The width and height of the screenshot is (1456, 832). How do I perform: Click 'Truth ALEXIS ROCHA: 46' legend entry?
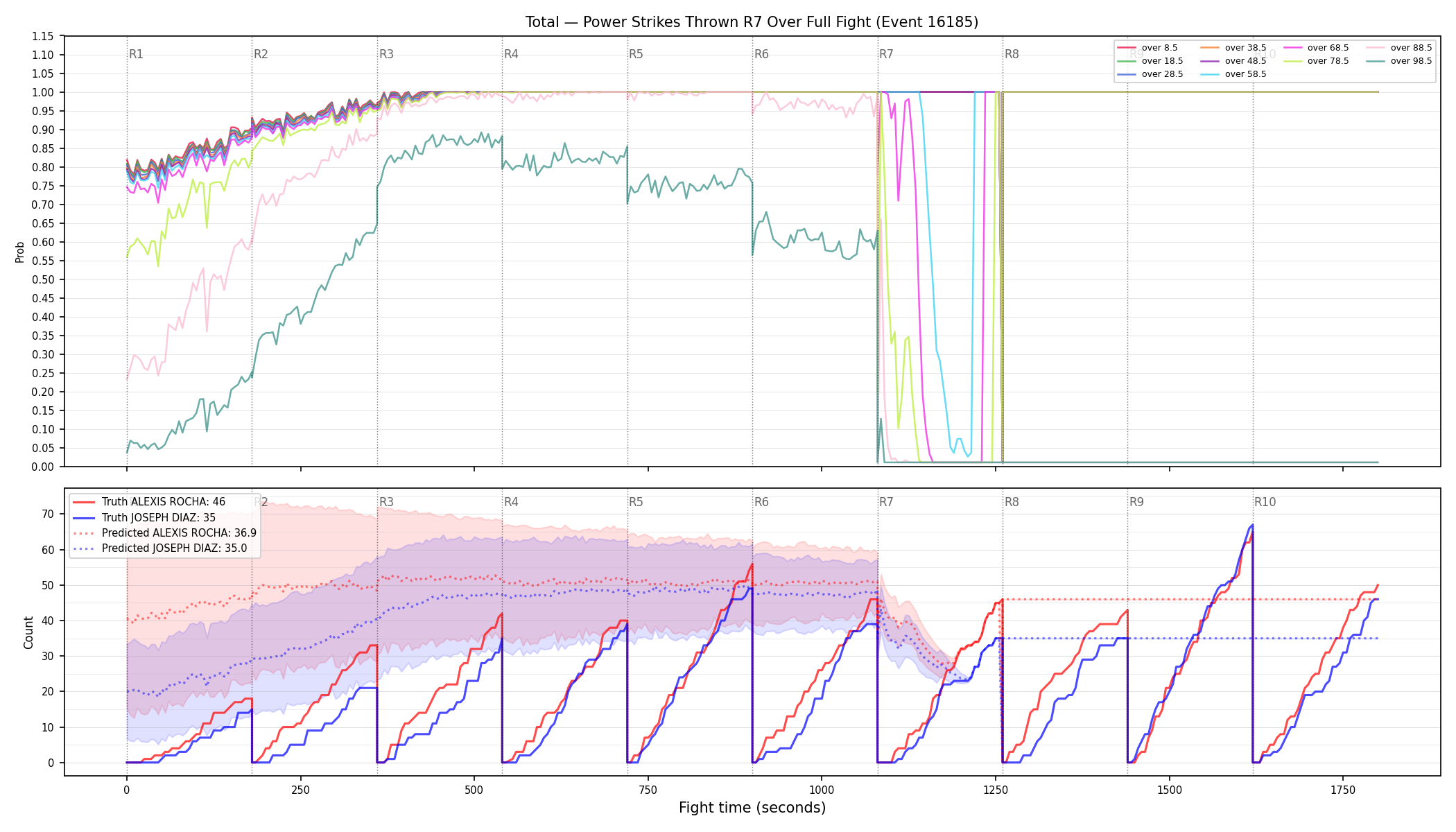(149, 502)
